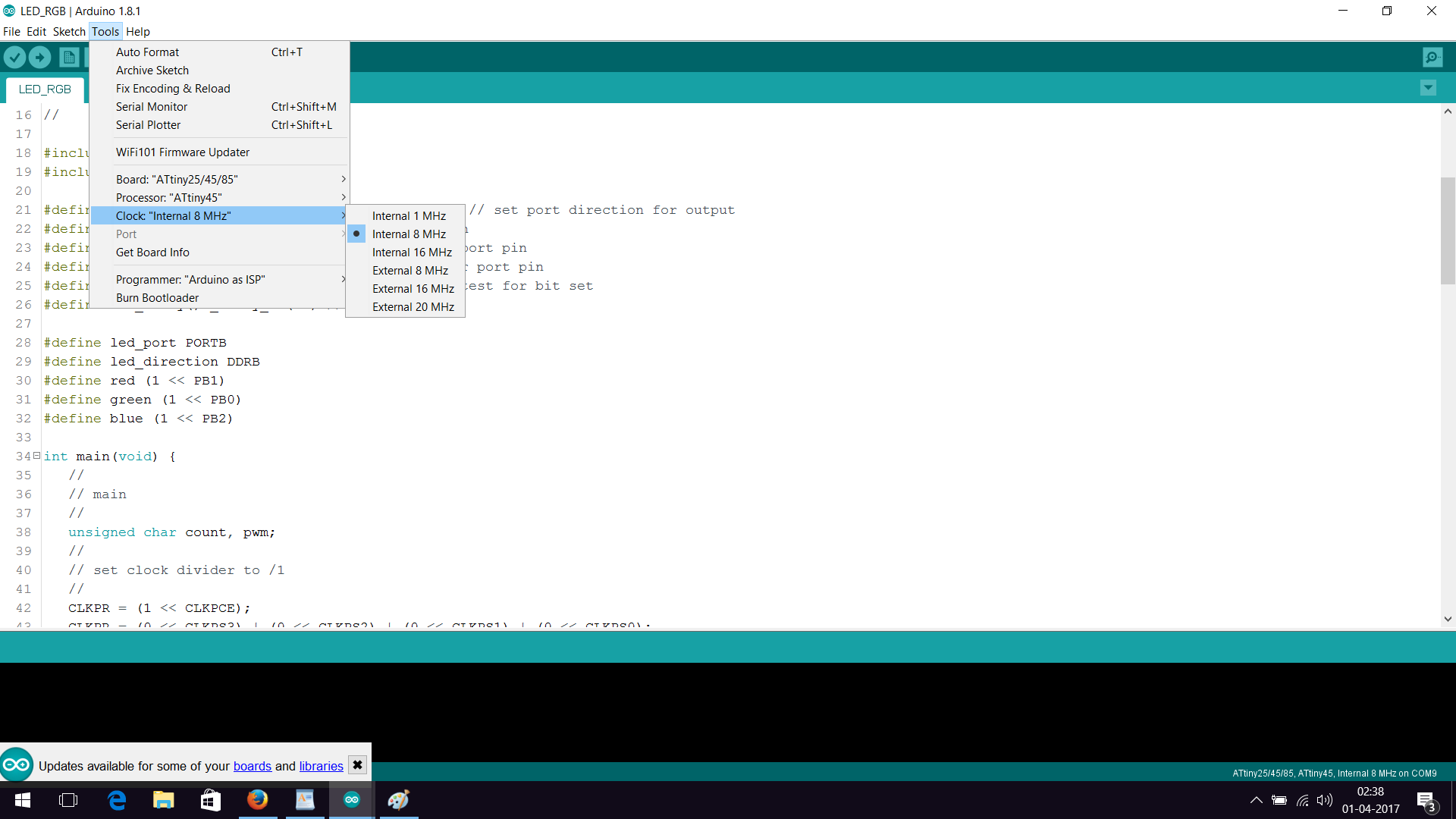Select Internal 8 MHz clock option

point(405,234)
